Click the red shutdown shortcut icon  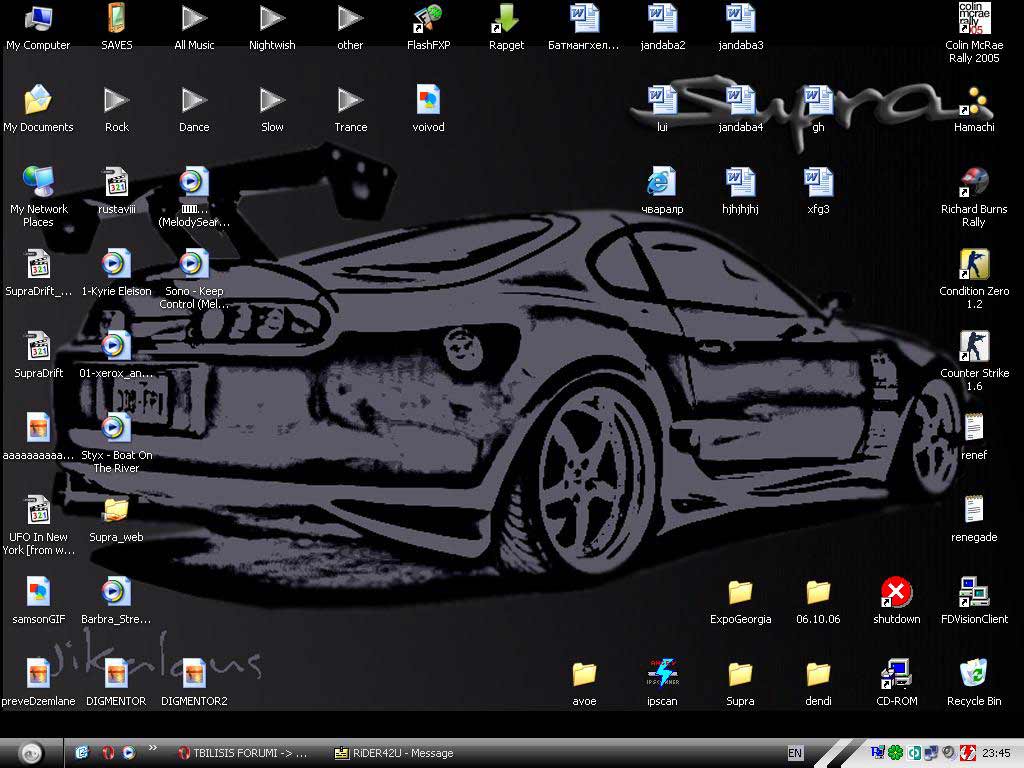[x=896, y=592]
